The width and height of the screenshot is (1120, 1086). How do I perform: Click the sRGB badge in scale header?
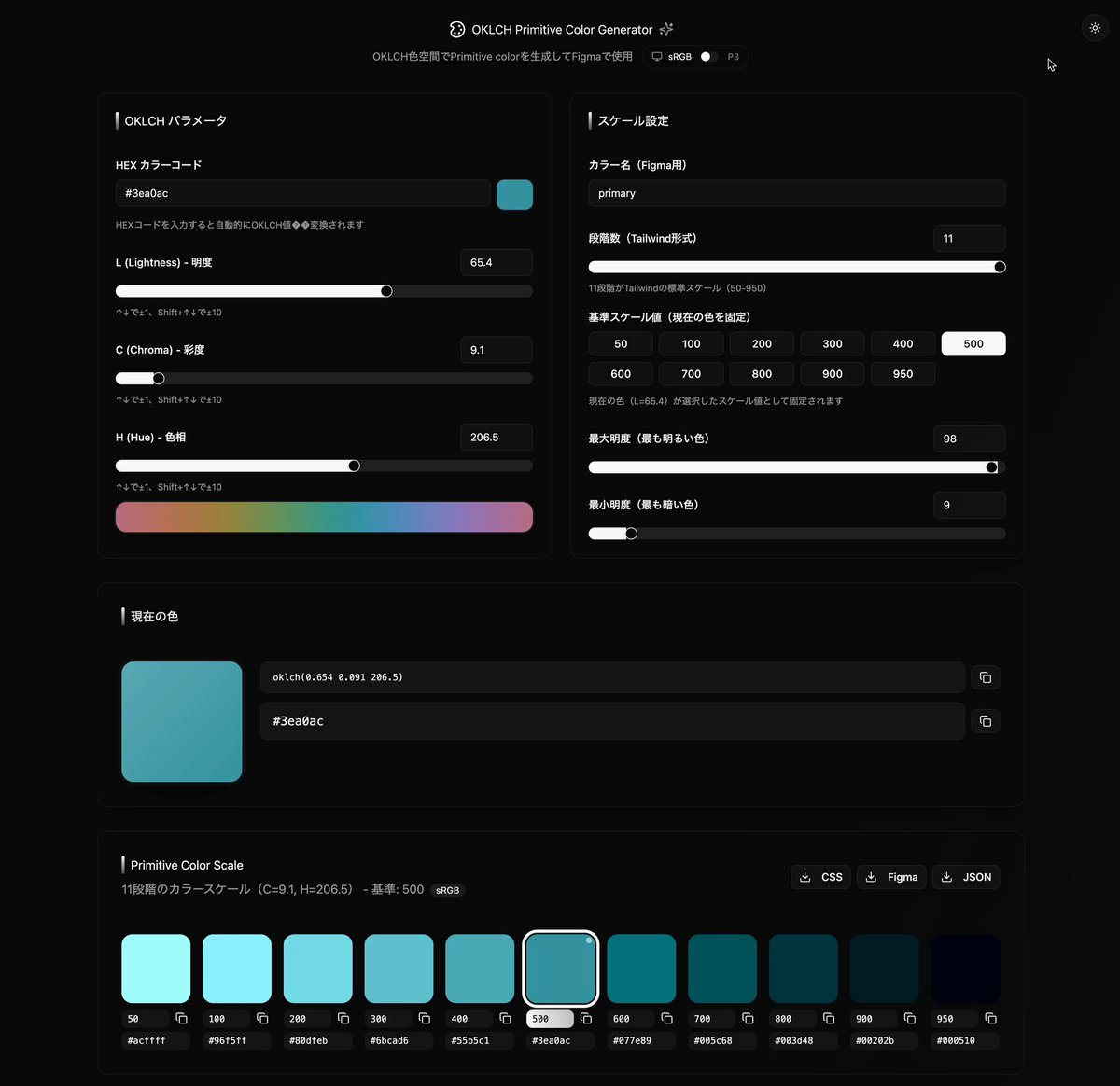448,890
